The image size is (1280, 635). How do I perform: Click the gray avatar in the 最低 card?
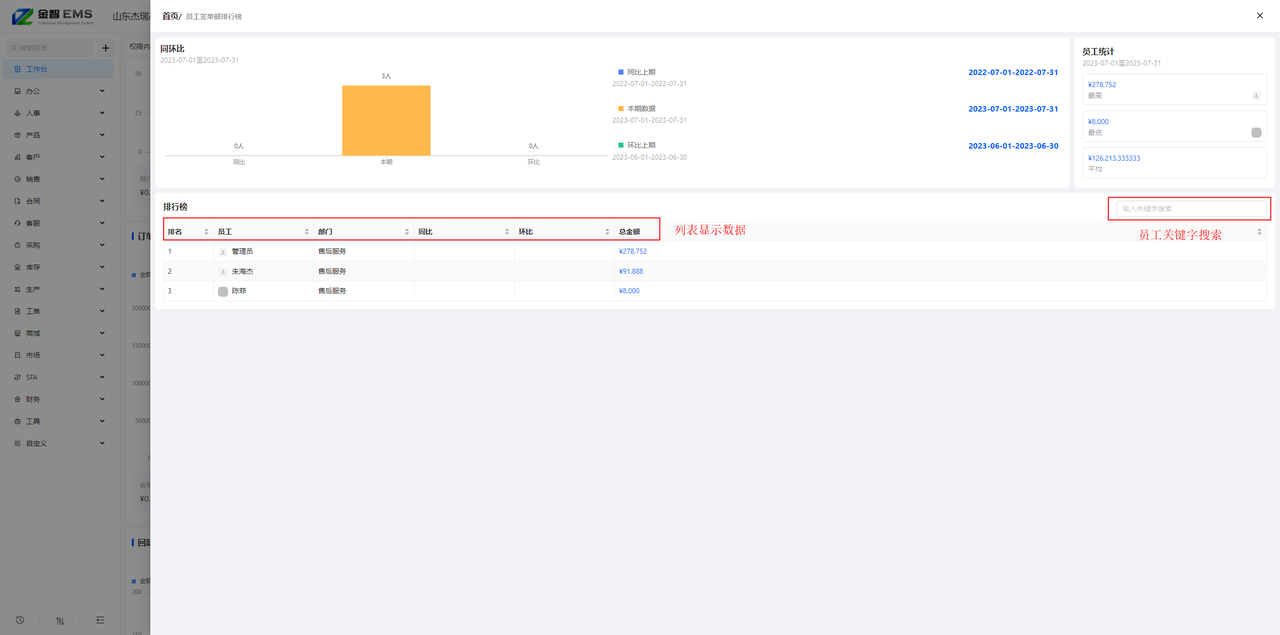click(x=1256, y=132)
